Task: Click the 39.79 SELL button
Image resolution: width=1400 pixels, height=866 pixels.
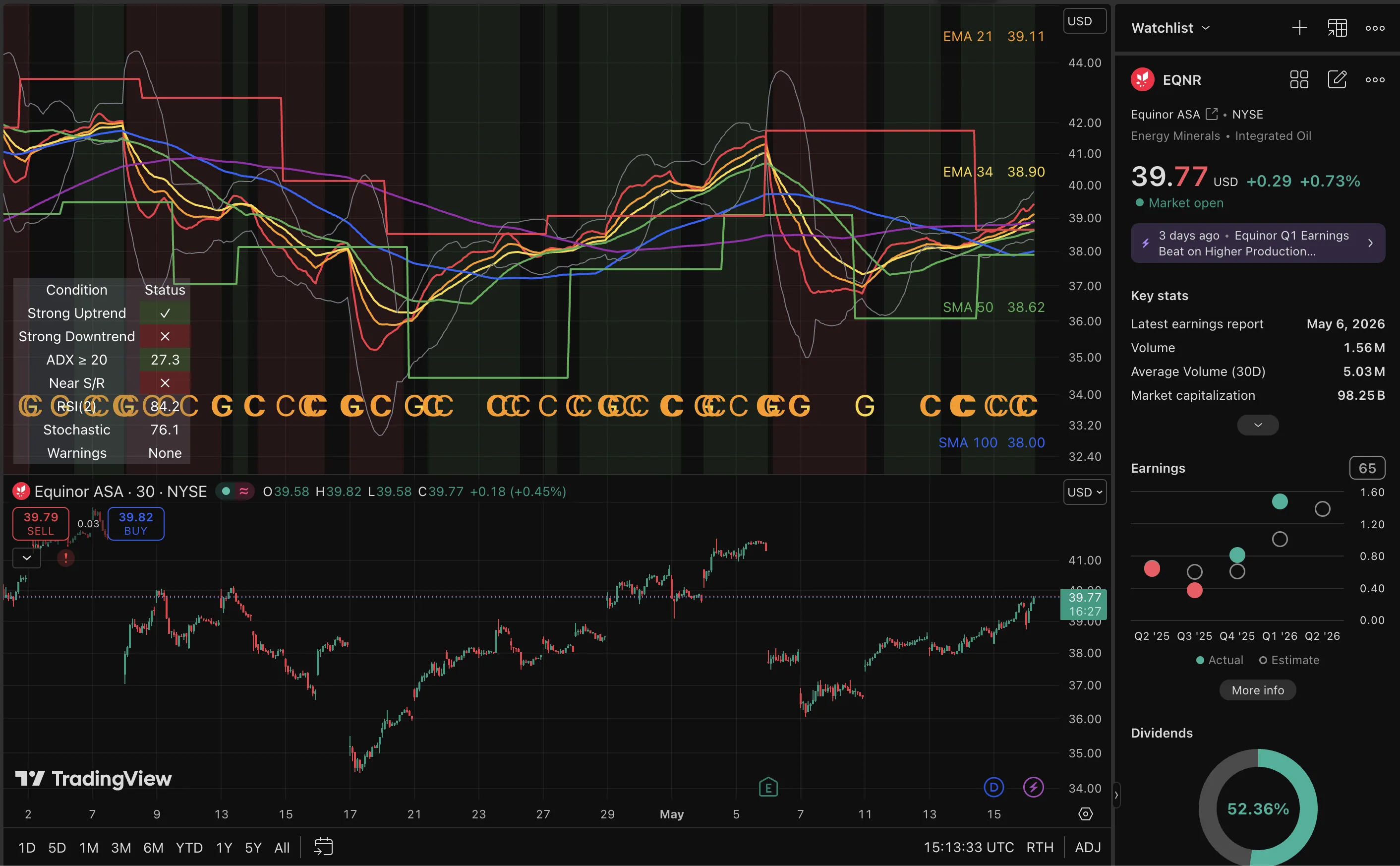Action: 41,523
